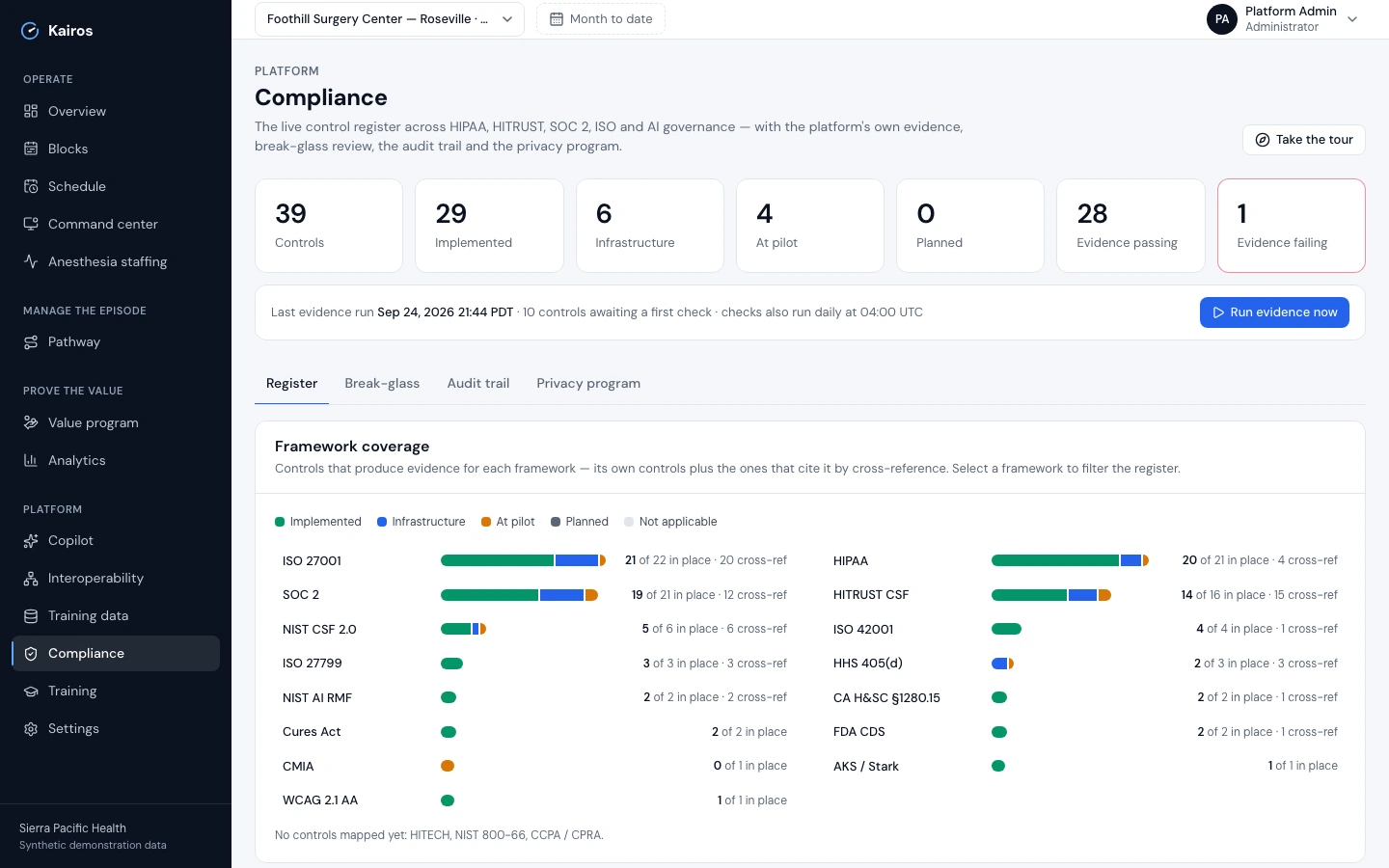Viewport: 1389px width, 868px height.
Task: Click the compass icon on Take the tour
Action: [1263, 140]
